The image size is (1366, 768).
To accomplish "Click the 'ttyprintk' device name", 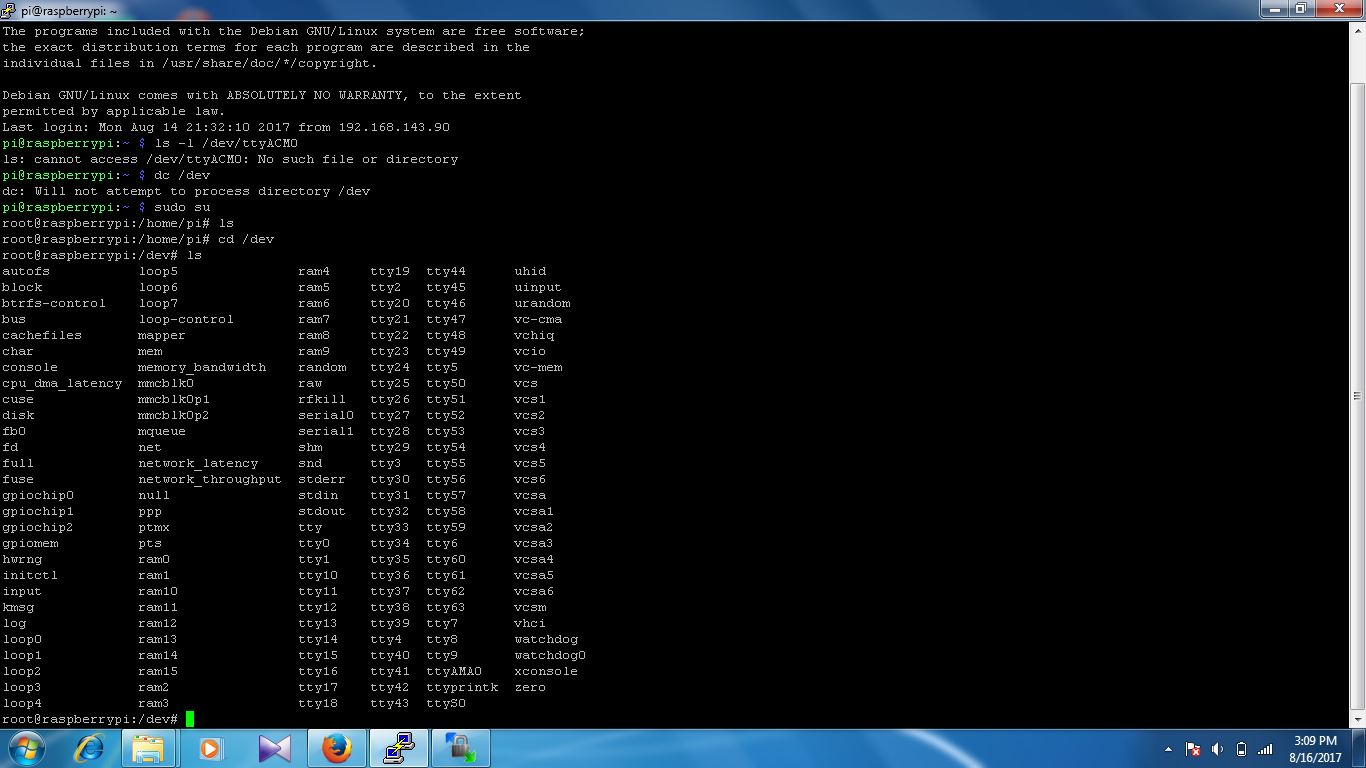I will tap(462, 687).
